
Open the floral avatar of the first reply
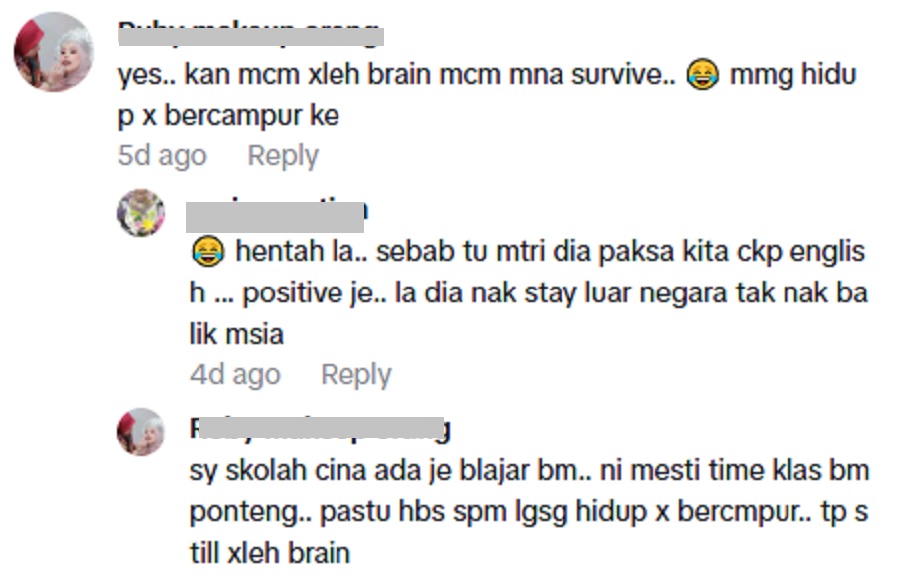tap(141, 213)
